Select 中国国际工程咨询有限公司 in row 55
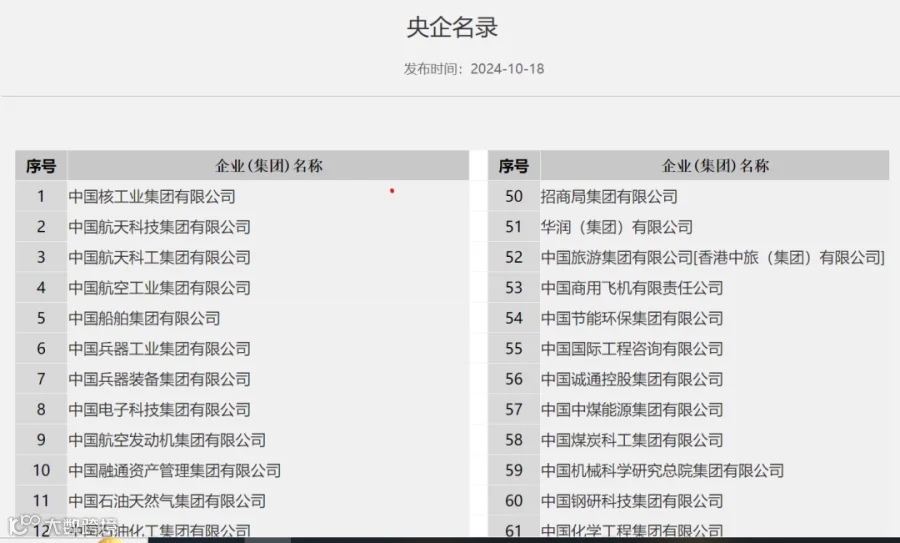Screen dimensions: 900x543 [x=632, y=349]
